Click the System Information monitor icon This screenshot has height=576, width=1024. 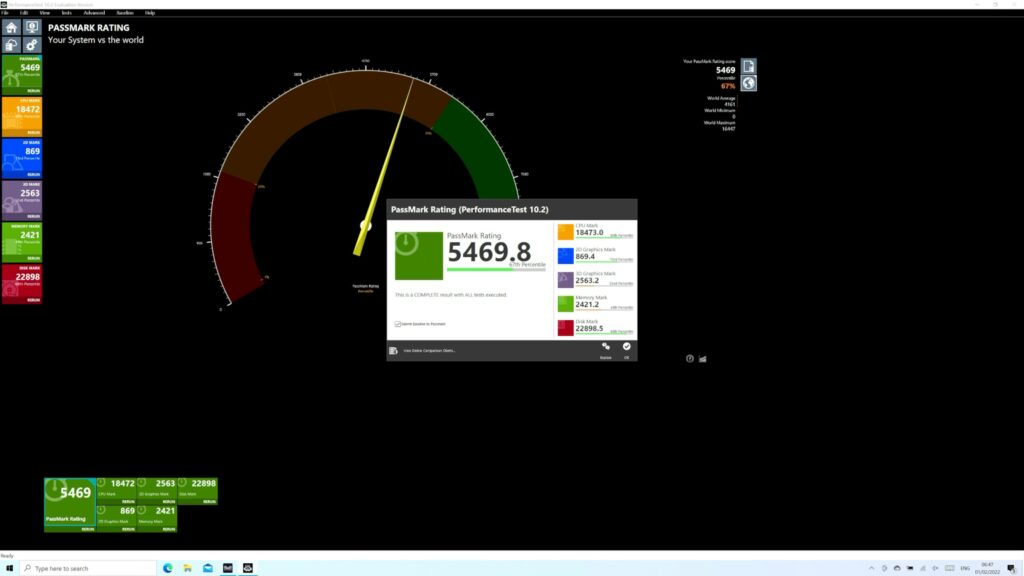point(32,27)
